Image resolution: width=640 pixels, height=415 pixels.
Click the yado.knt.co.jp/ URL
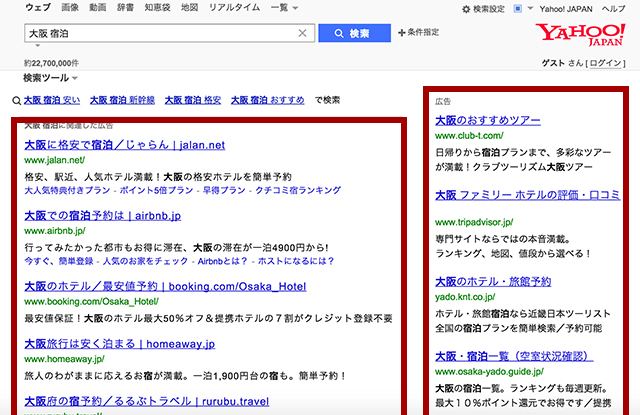click(x=465, y=297)
